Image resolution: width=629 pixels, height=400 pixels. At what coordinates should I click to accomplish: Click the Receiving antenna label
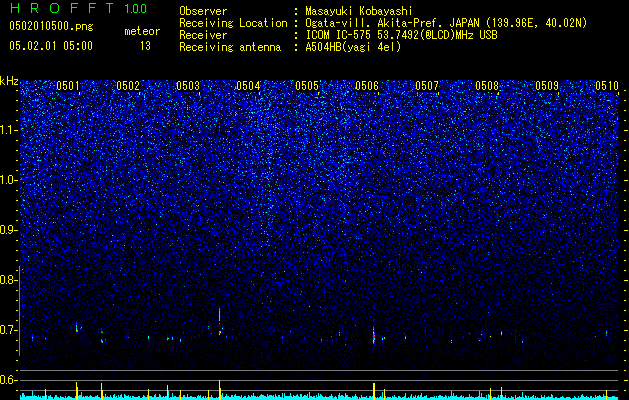click(x=230, y=47)
